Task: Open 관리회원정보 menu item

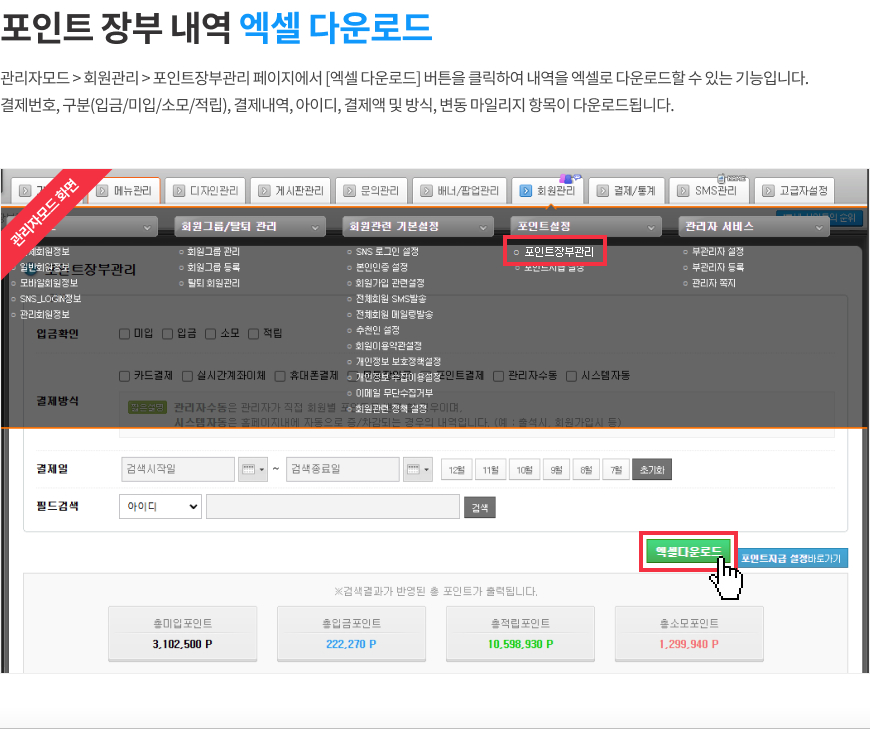Action: [45, 315]
